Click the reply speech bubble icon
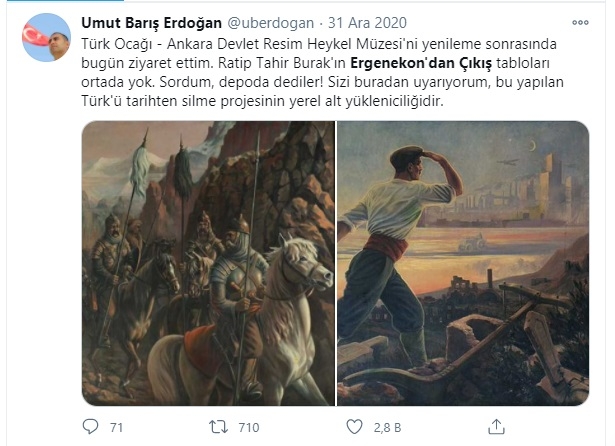 91,426
